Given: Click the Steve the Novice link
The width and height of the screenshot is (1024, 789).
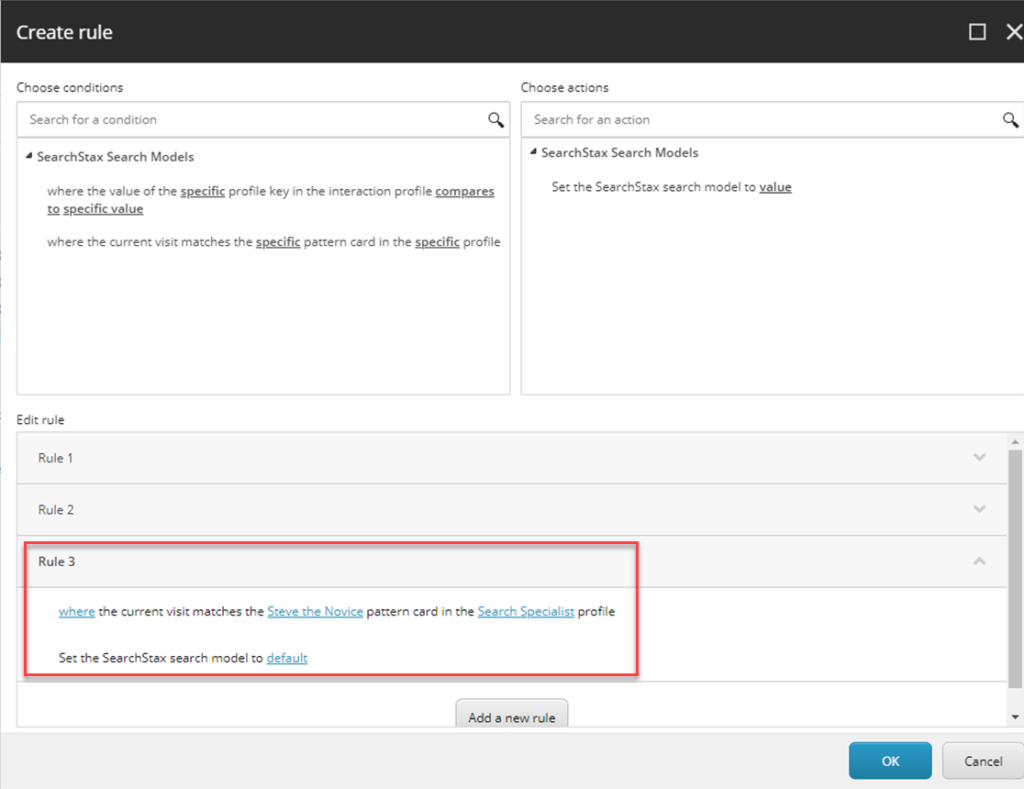Looking at the screenshot, I should tap(315, 611).
